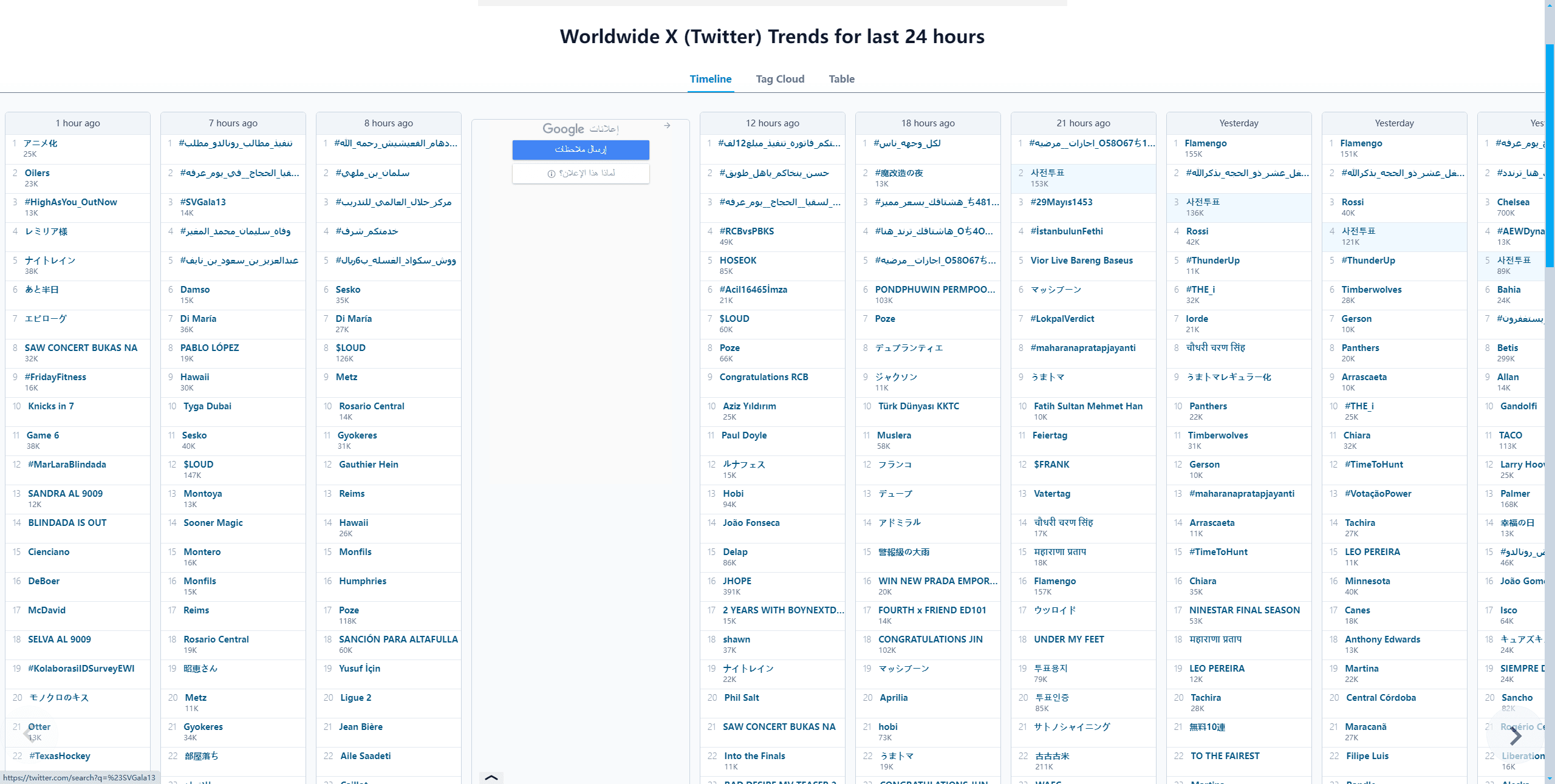The height and width of the screenshot is (784, 1555).
Task: Open the TO THE FAIREST trend
Action: point(1225,756)
